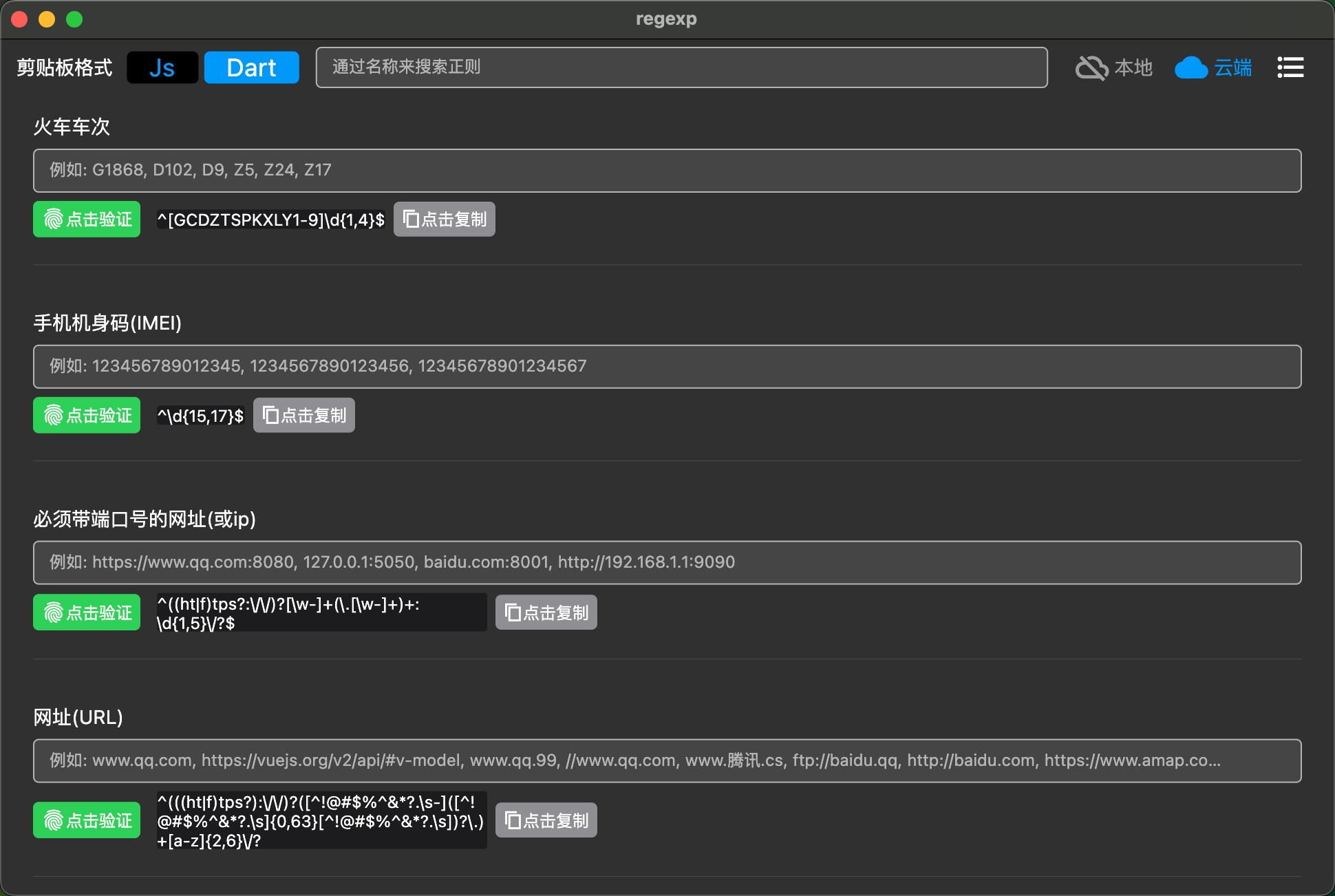Click the fingerprint icon to verify the port URL regex
This screenshot has height=896, width=1335.
(x=54, y=612)
